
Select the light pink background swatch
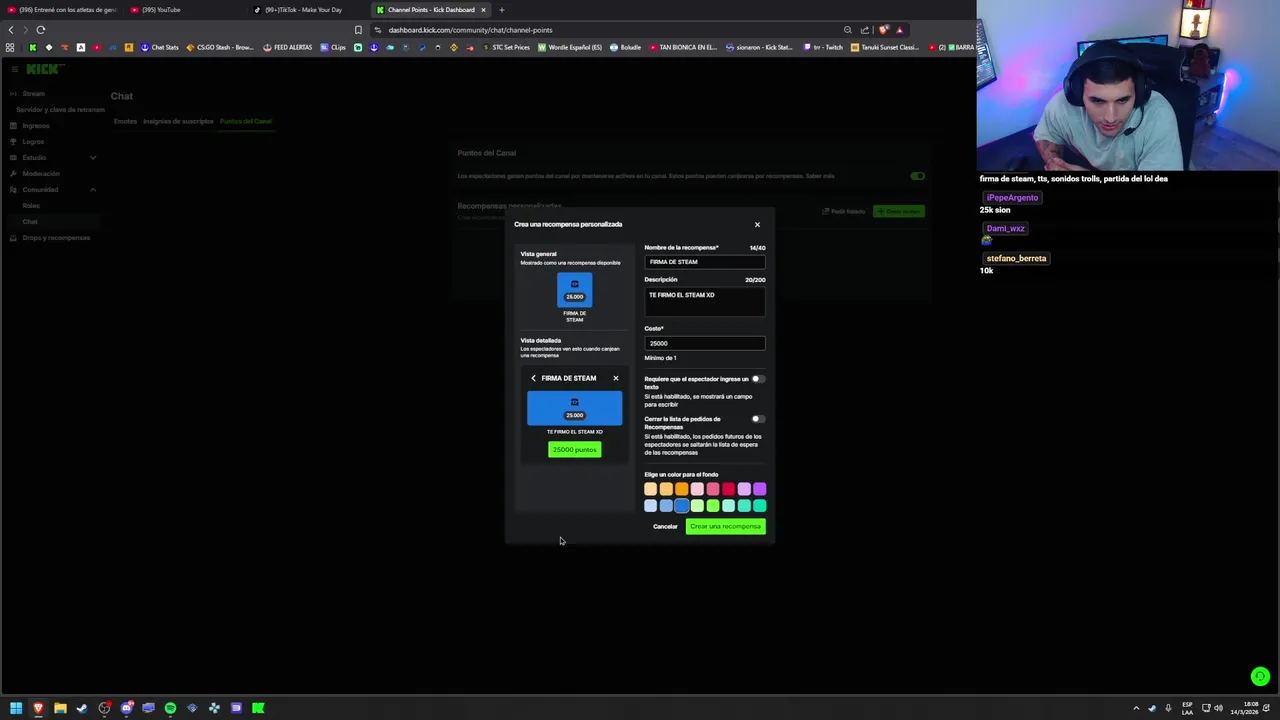(x=697, y=489)
